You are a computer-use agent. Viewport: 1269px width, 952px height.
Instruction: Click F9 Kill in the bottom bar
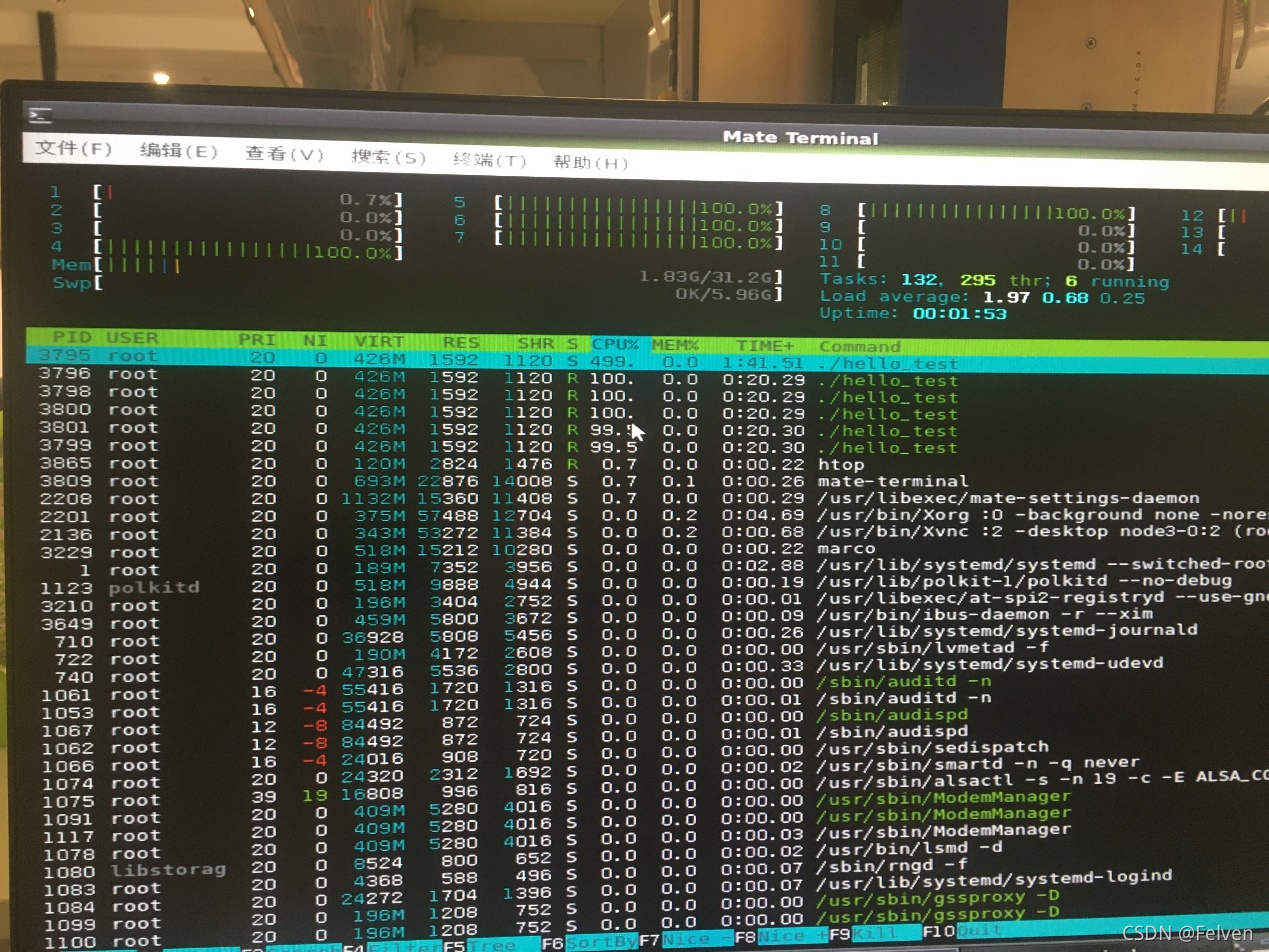pos(877,934)
